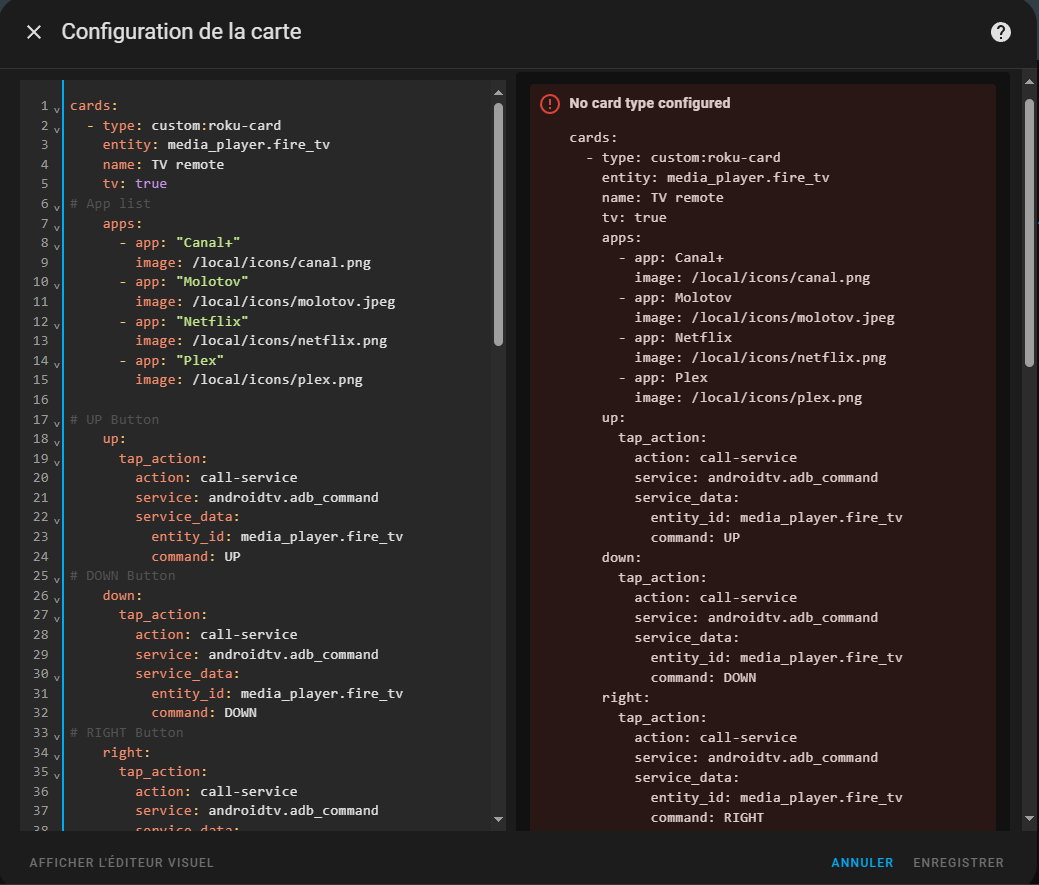Click '/local/icons/netflix.png' on editor line 13
The height and width of the screenshot is (885, 1039).
(290, 340)
